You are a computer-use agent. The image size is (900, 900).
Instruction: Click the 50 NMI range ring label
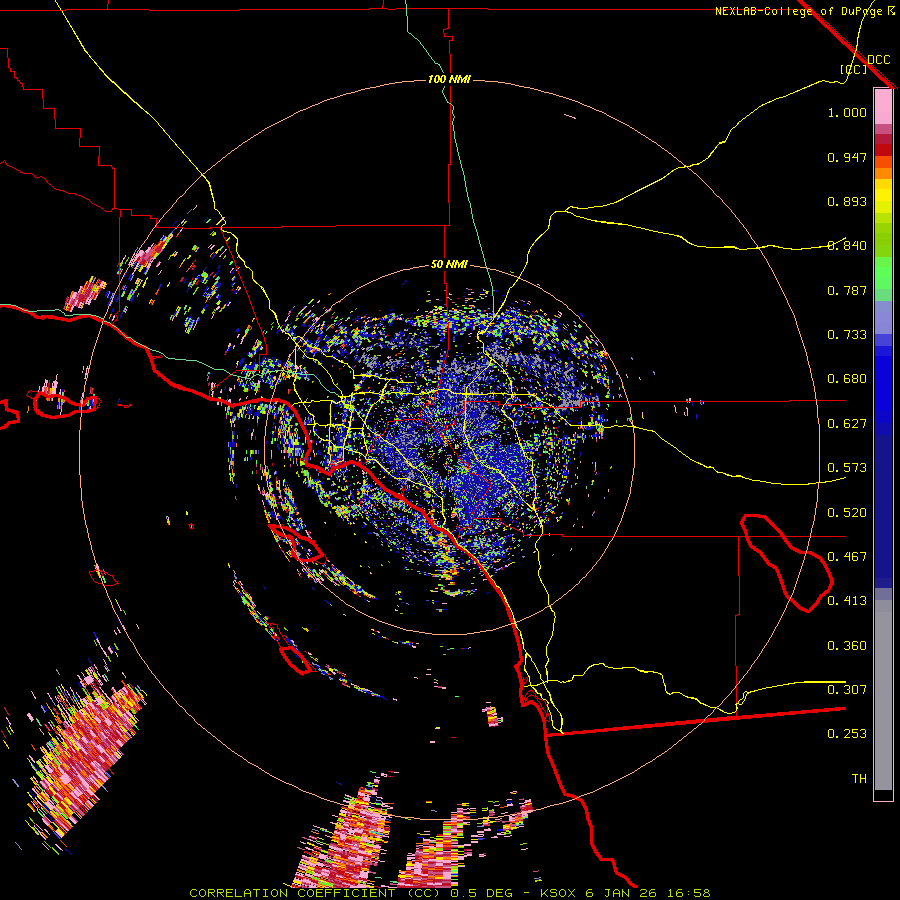[x=449, y=264]
